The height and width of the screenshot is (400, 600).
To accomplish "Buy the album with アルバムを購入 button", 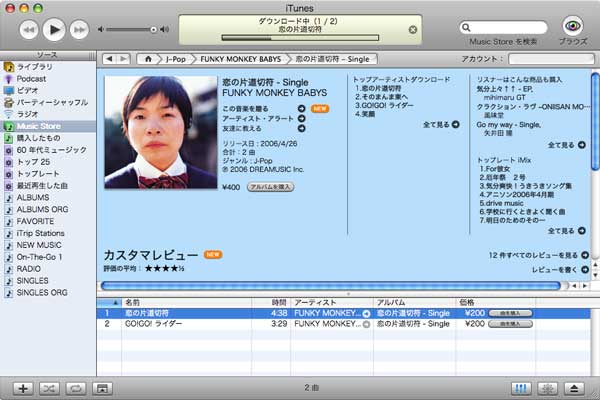I will point(271,187).
